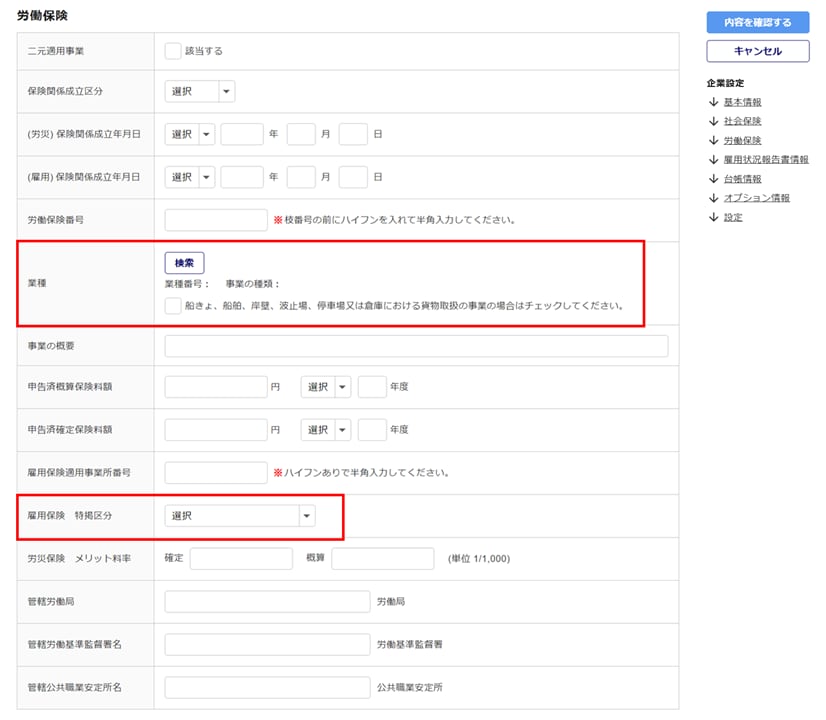This screenshot has height=720, width=826.
Task: Focus the 事業の概要 text field
Action: 416,346
